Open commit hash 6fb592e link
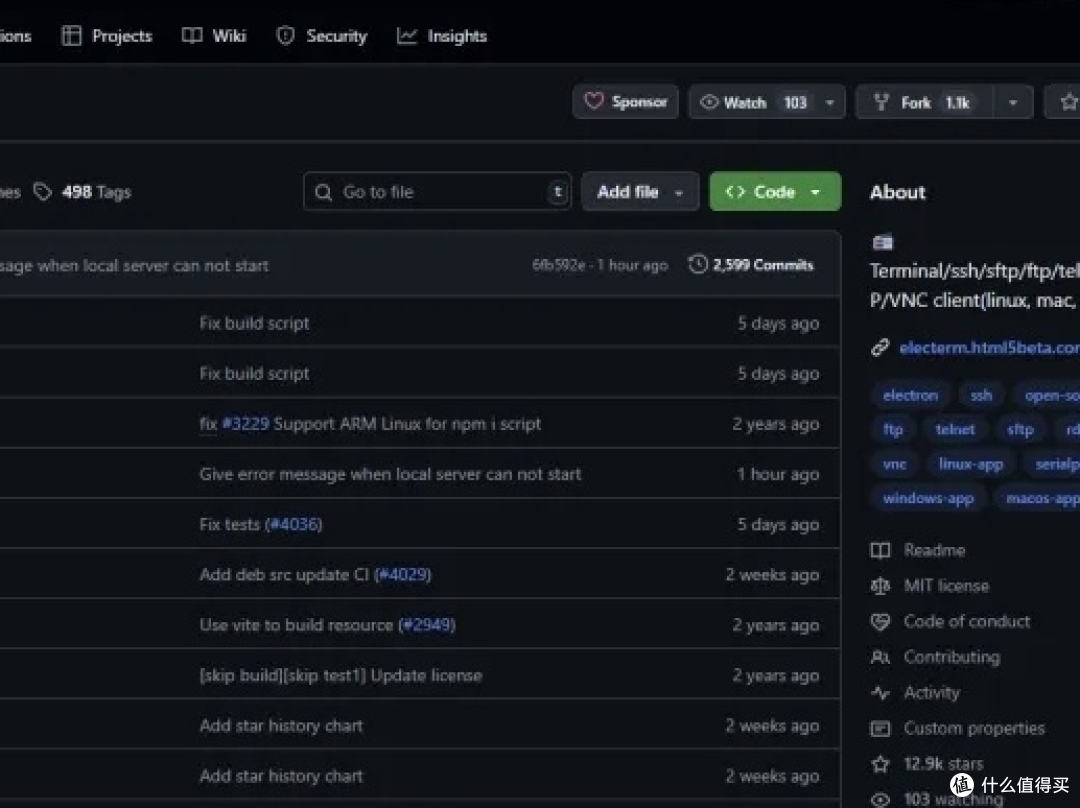 (x=559, y=265)
